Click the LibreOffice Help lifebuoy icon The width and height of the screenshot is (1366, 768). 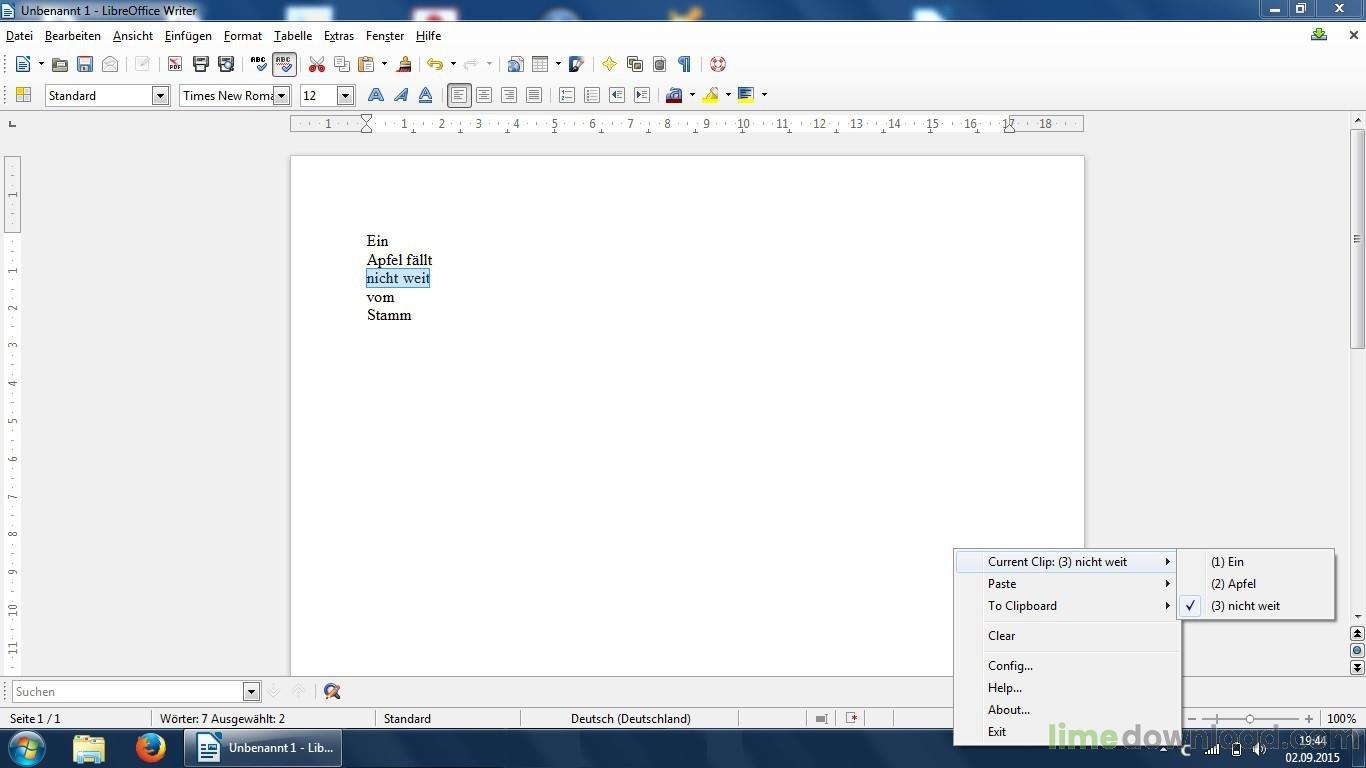click(x=717, y=64)
